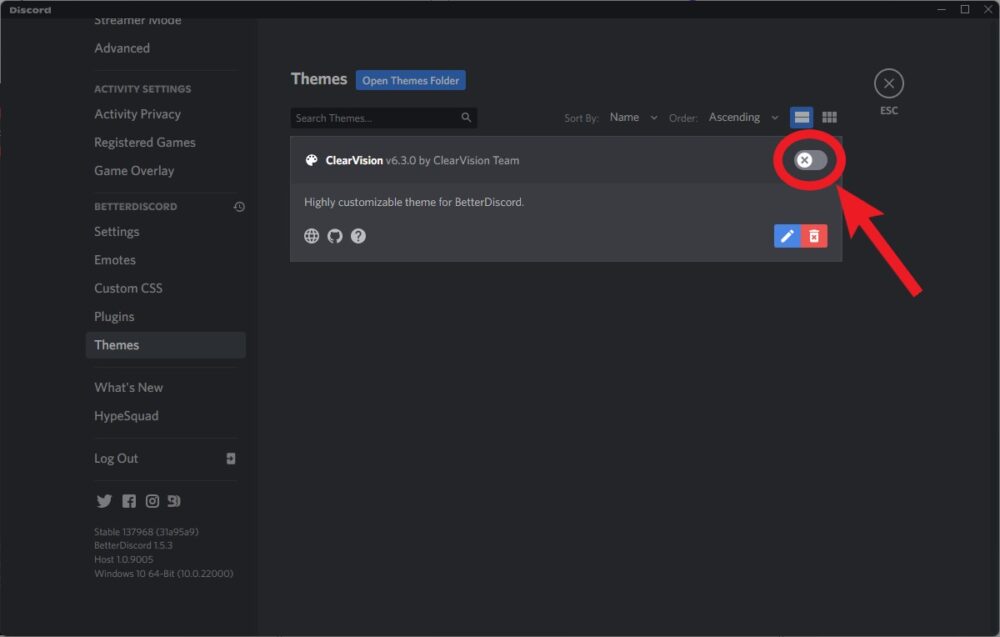Image resolution: width=1000 pixels, height=637 pixels.
Task: Switch themes to list view
Action: point(801,117)
